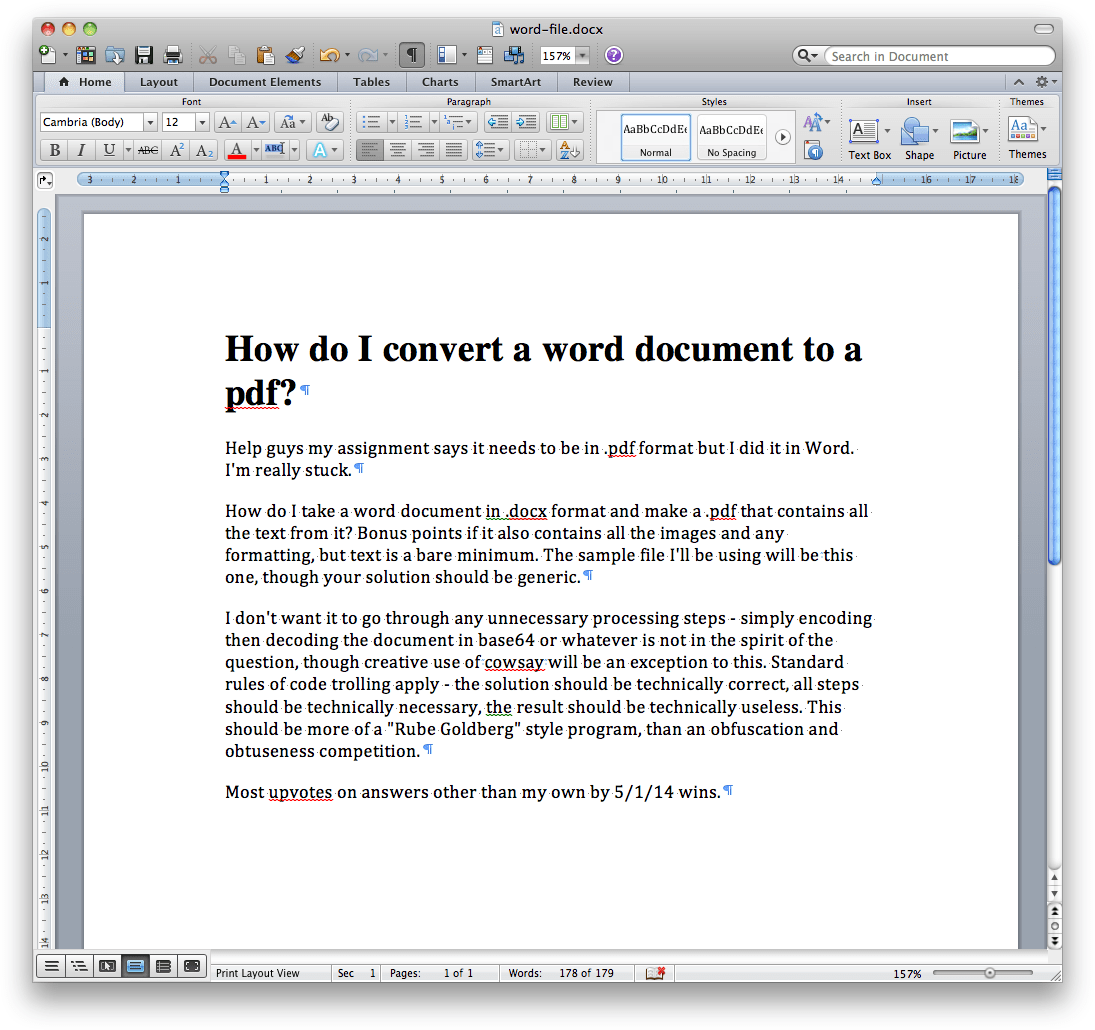Open the line spacing dropdown
Image resolution: width=1095 pixels, height=1030 pixels.
[489, 149]
